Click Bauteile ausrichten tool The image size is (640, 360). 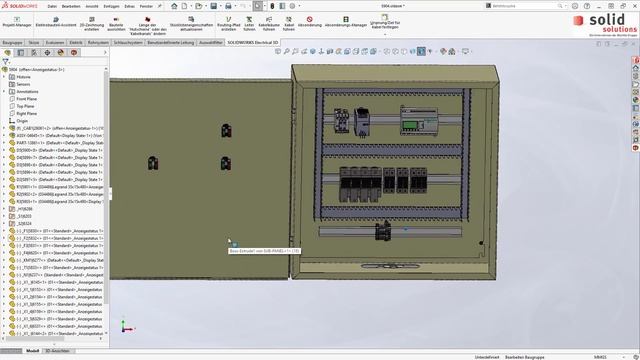(116, 24)
